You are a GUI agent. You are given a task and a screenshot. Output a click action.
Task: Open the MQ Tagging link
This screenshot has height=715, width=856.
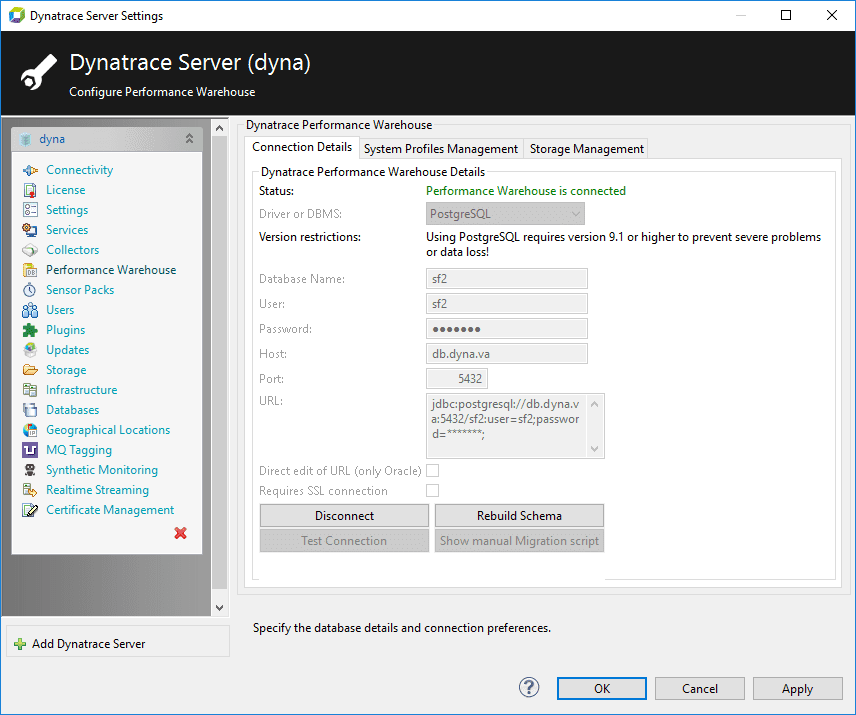pyautogui.click(x=79, y=450)
